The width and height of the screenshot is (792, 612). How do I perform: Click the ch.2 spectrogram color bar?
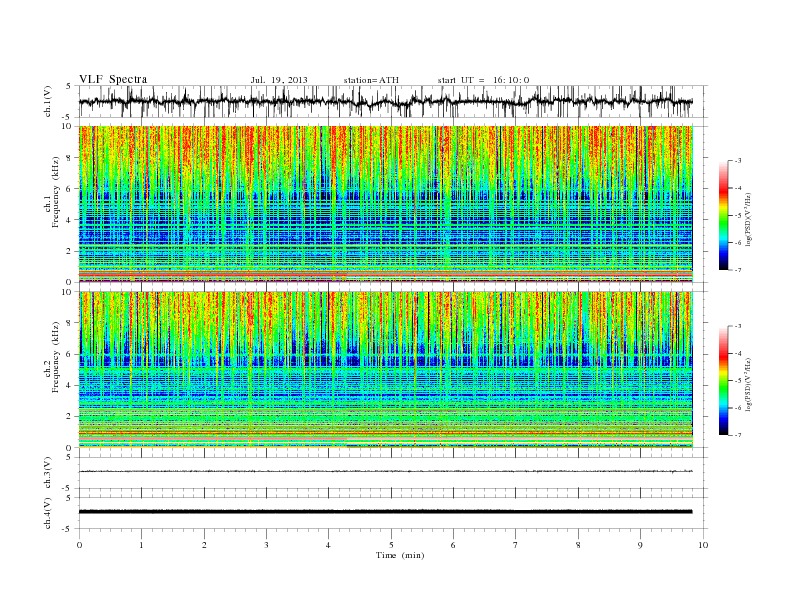click(x=723, y=381)
